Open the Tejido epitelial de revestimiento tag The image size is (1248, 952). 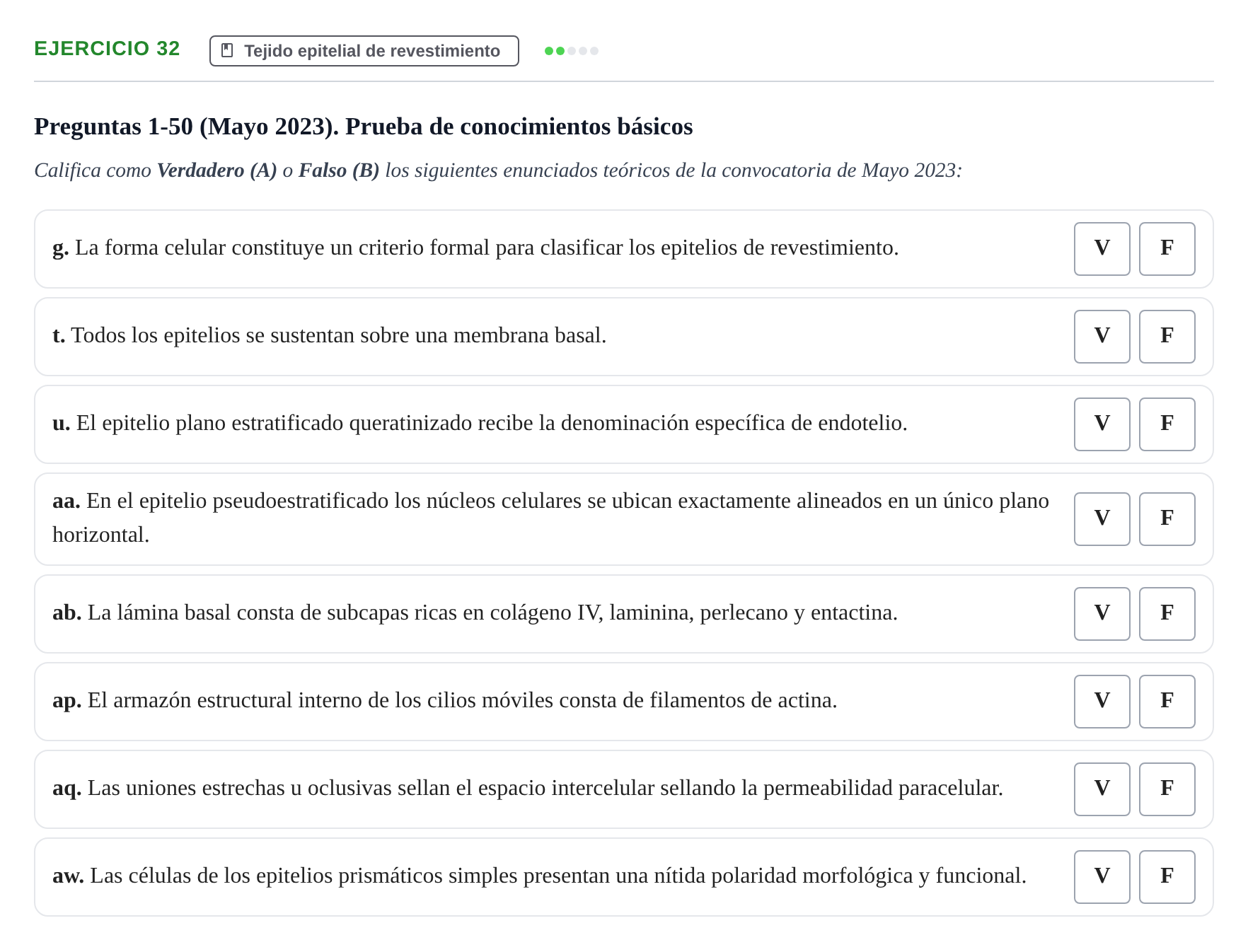click(x=364, y=51)
